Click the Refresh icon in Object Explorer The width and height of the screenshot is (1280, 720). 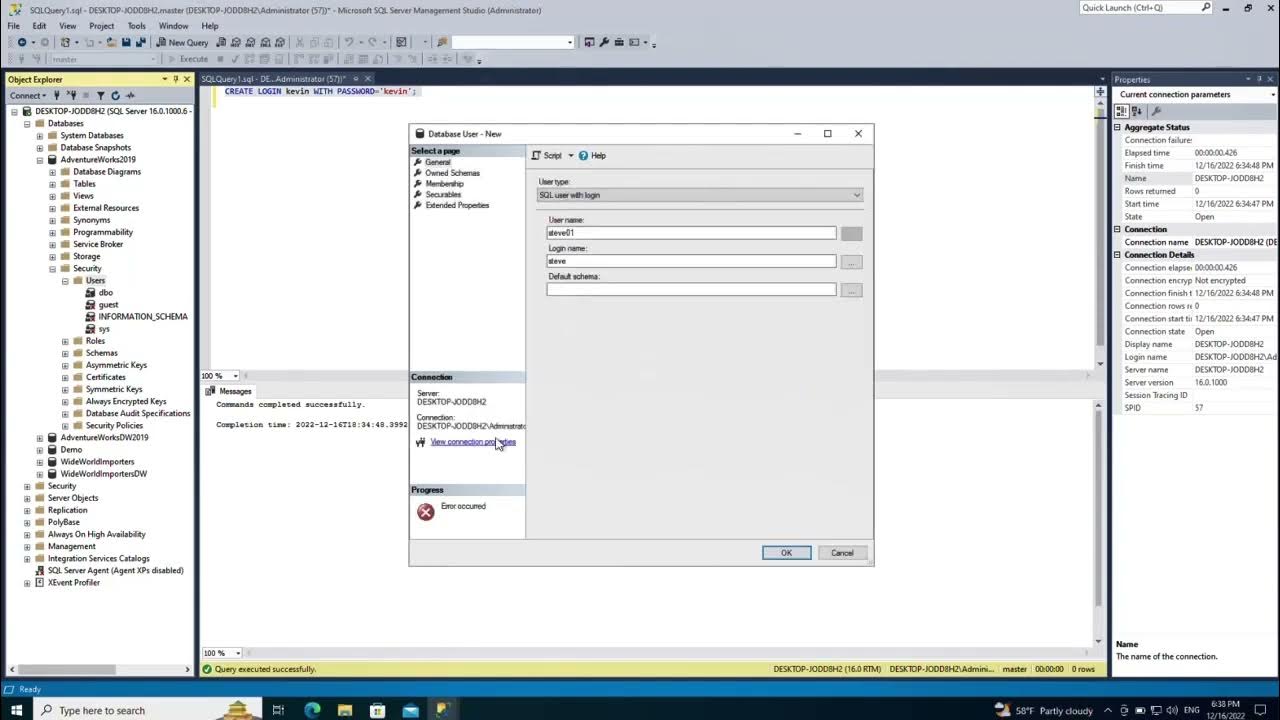[x=115, y=95]
